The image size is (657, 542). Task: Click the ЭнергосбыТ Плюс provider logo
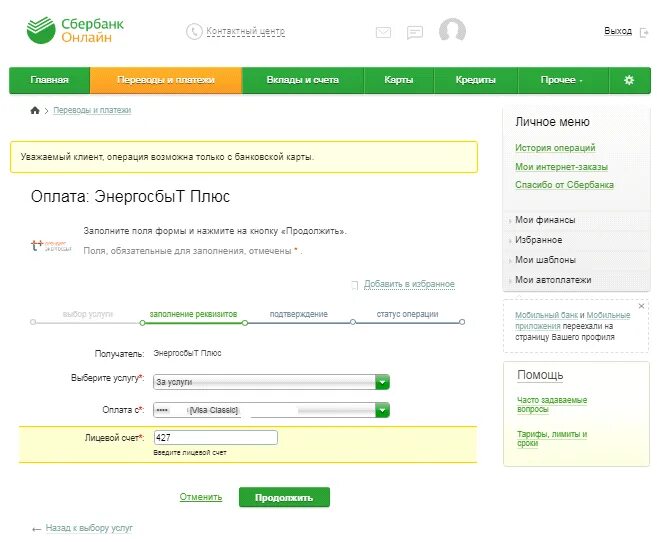tap(52, 245)
